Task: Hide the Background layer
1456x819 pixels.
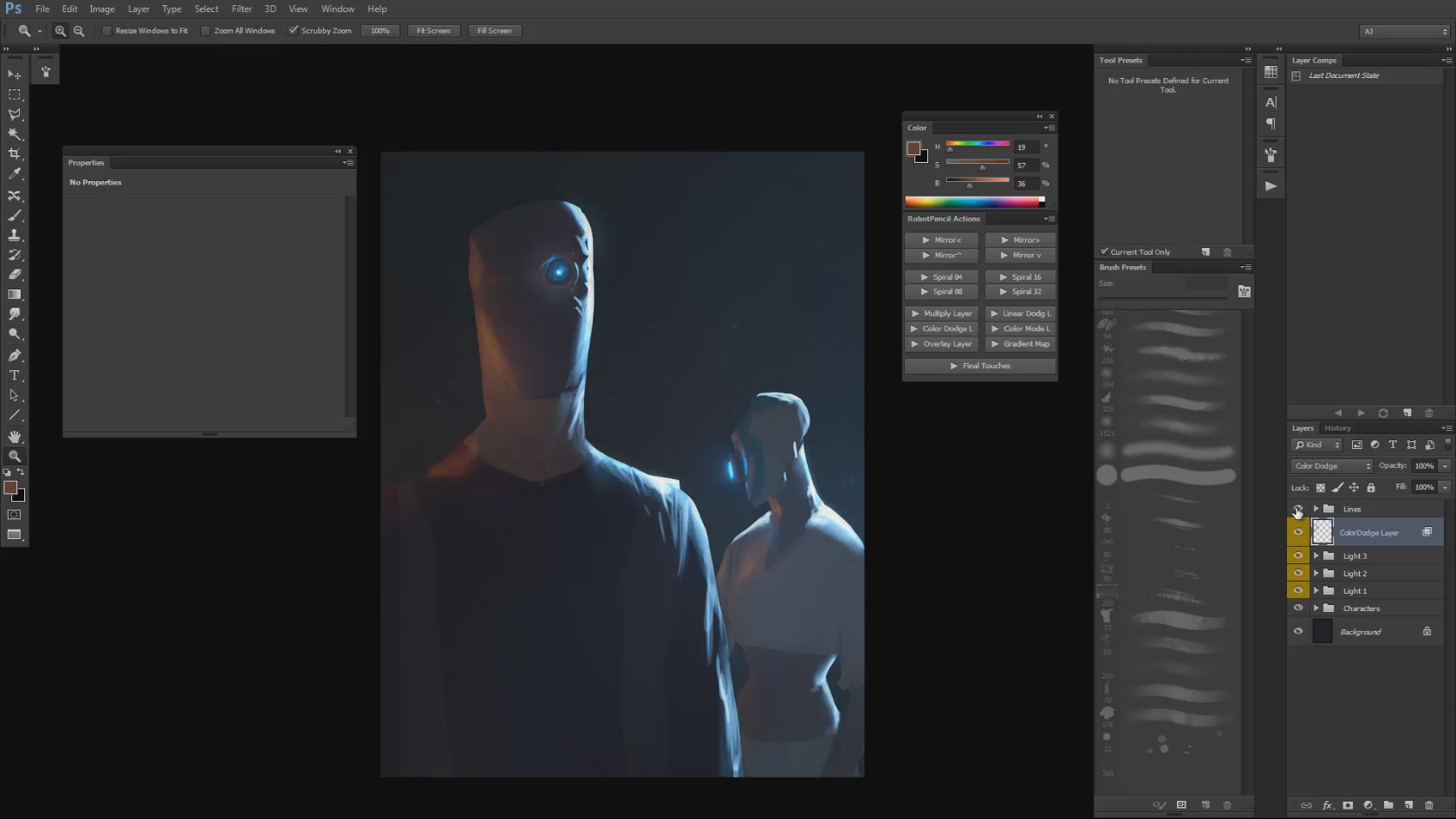Action: 1298,631
